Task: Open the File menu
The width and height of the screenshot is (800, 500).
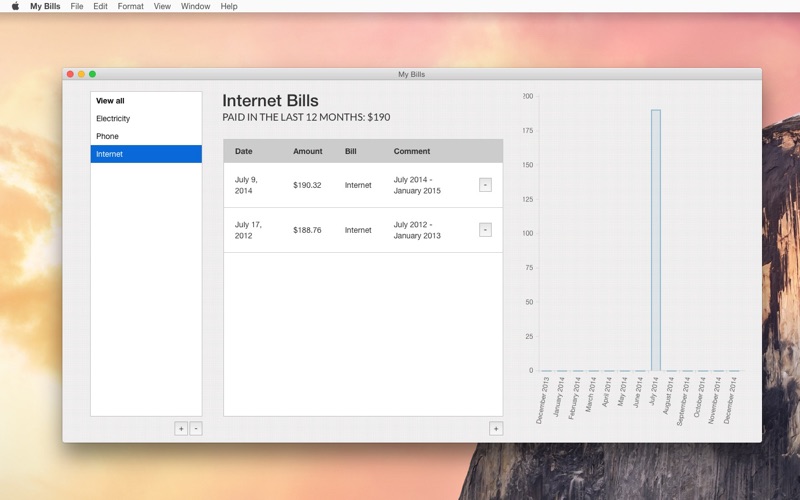Action: (77, 6)
